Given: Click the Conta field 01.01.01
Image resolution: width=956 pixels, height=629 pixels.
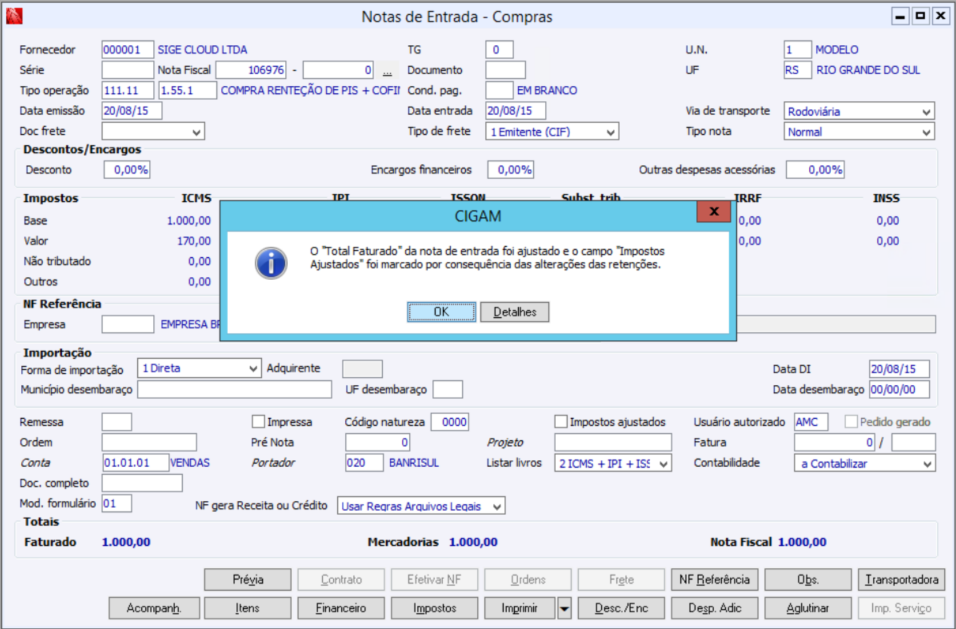Looking at the screenshot, I should [135, 463].
